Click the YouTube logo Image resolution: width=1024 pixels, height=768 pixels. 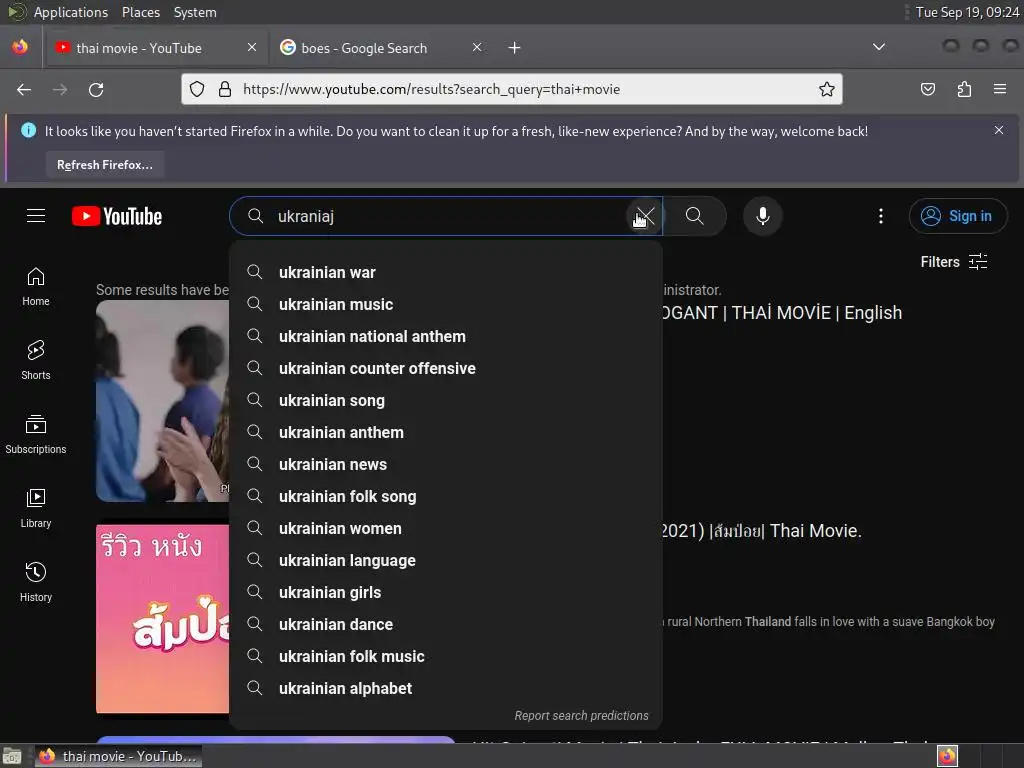tap(117, 216)
